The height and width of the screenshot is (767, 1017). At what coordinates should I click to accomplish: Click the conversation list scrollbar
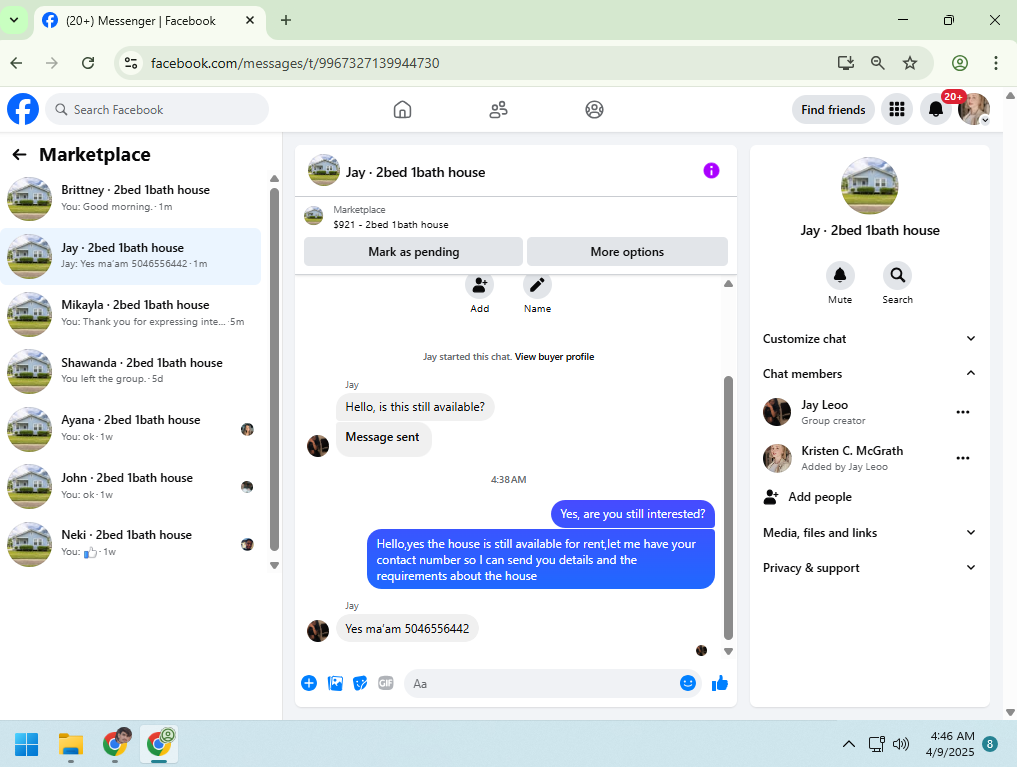(x=274, y=370)
